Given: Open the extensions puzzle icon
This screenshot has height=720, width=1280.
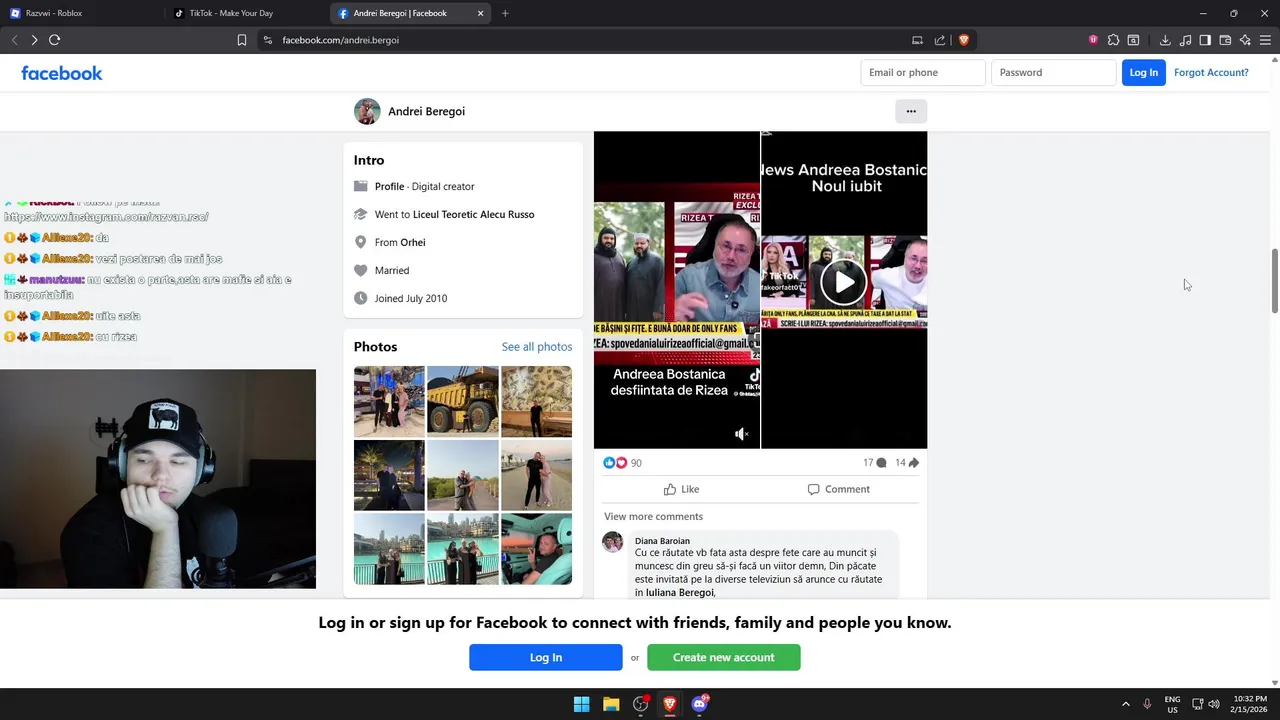Looking at the screenshot, I should tap(1113, 40).
